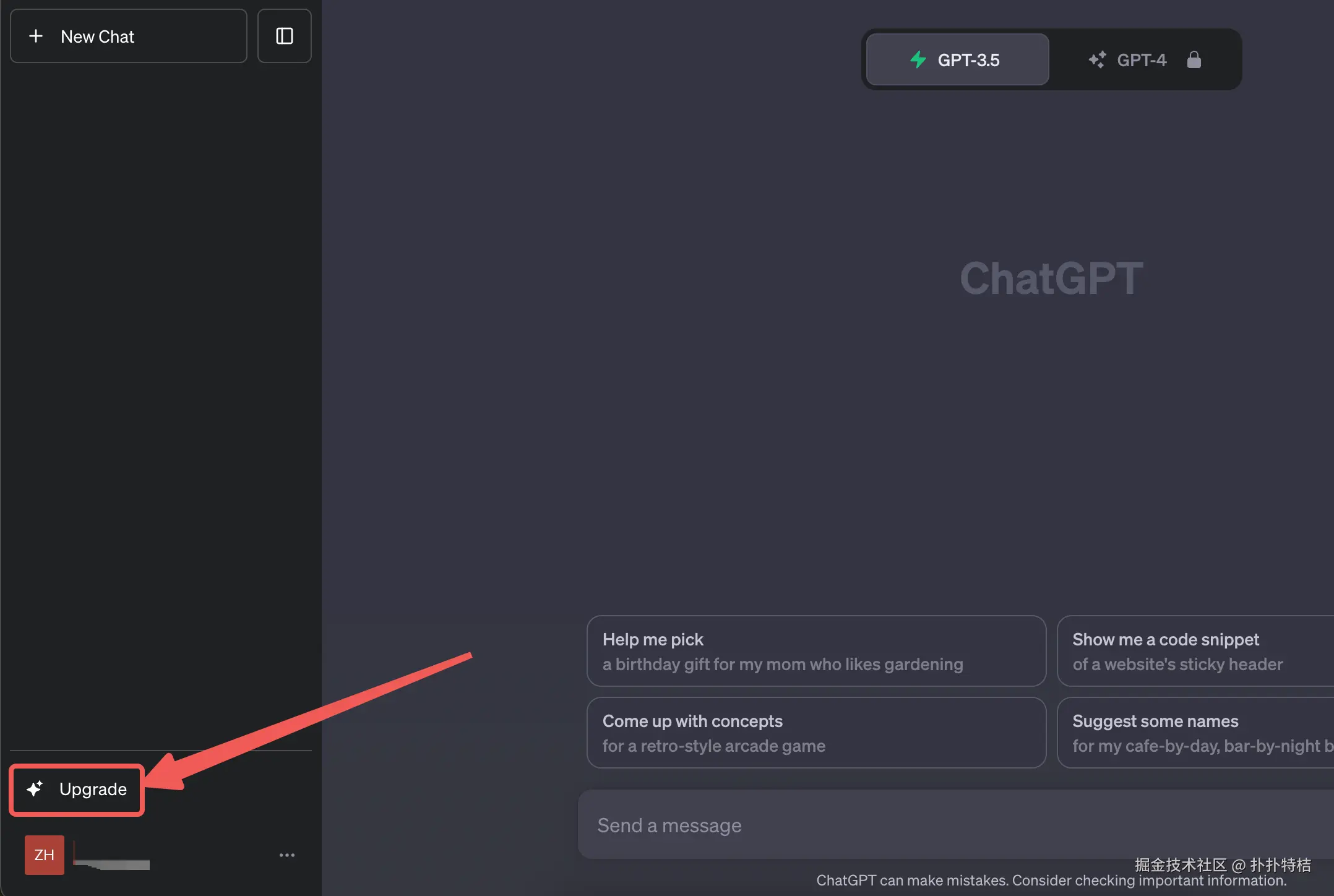Switch to the GPT-4 model tab
The image size is (1334, 896).
(1142, 60)
